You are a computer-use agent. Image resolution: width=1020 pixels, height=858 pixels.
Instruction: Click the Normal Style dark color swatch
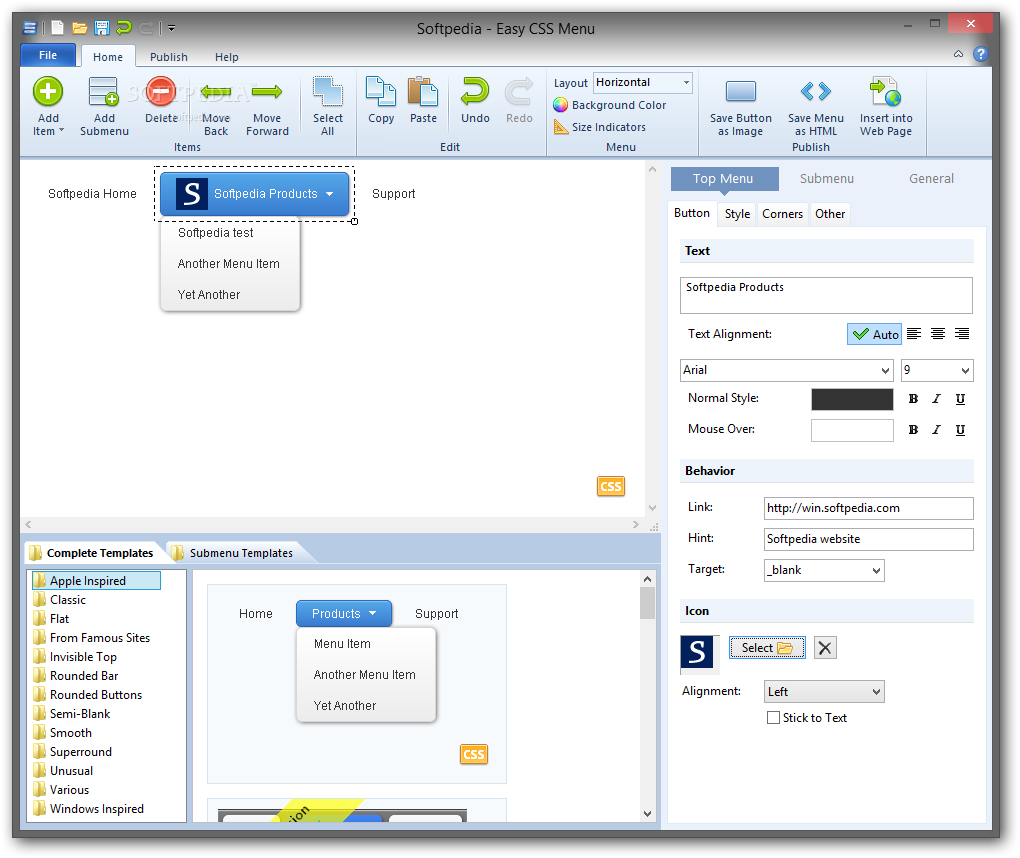pos(852,399)
